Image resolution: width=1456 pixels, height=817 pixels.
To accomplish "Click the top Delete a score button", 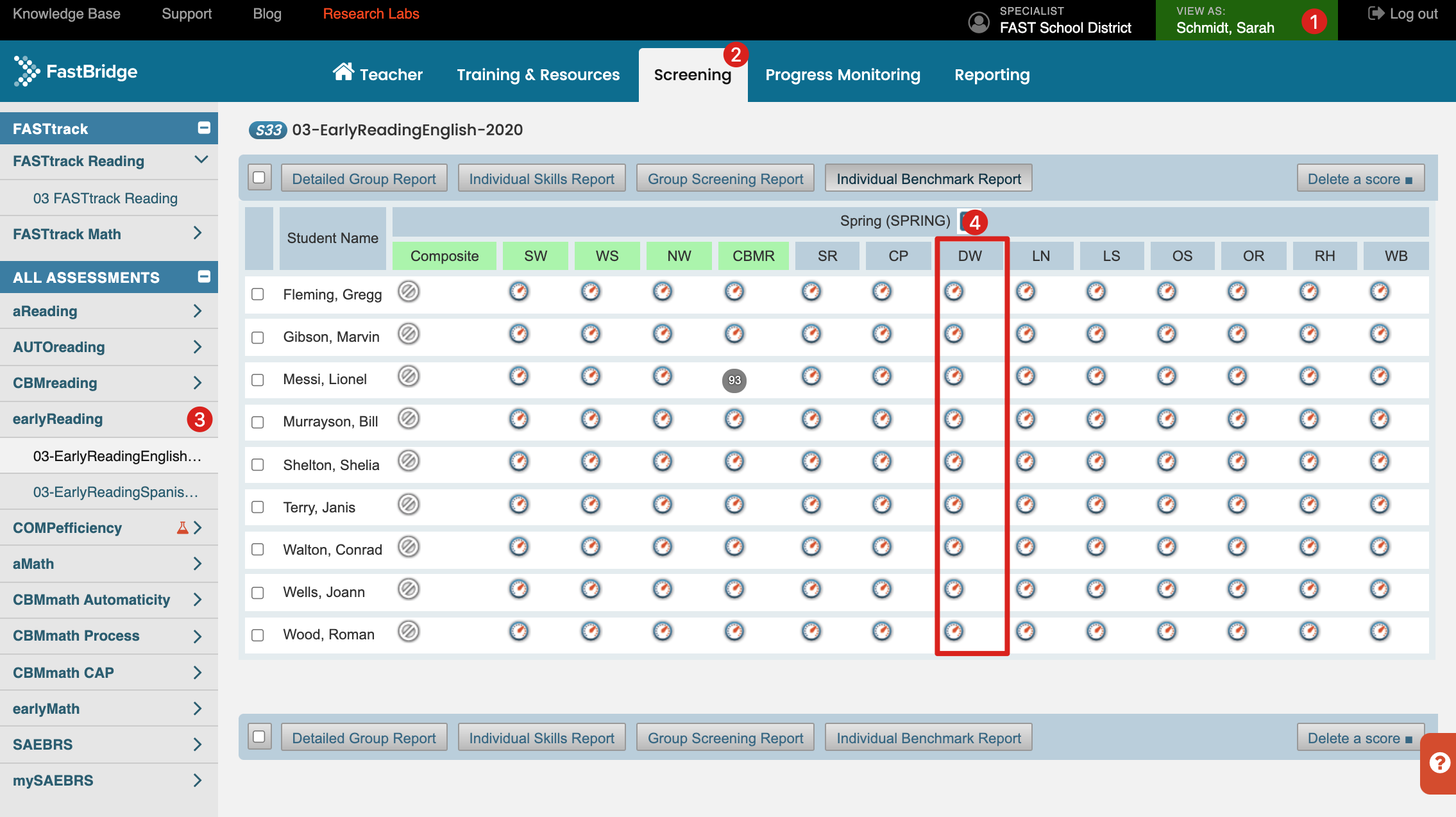I will [1360, 178].
